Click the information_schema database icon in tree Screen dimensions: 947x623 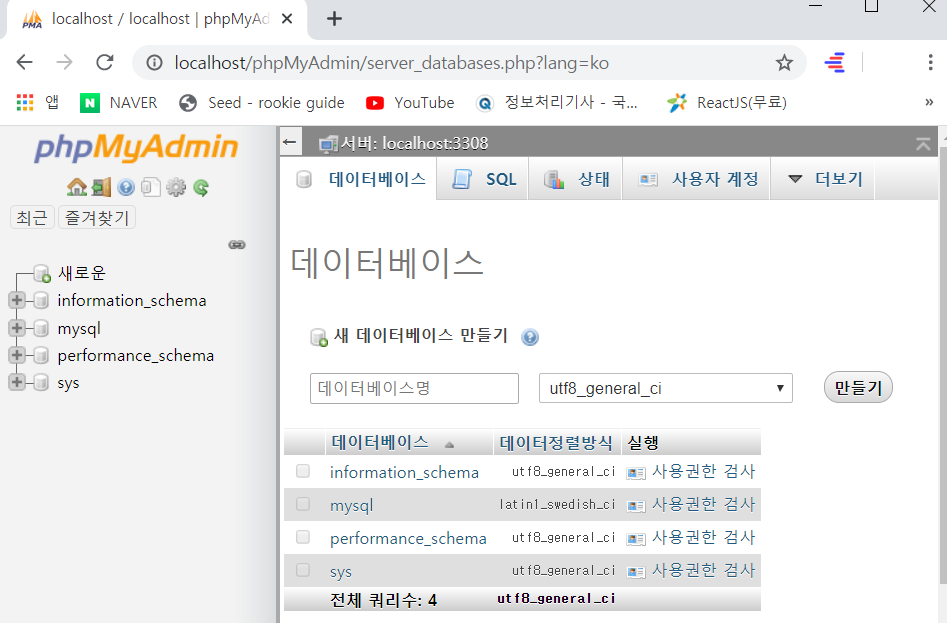[42, 300]
